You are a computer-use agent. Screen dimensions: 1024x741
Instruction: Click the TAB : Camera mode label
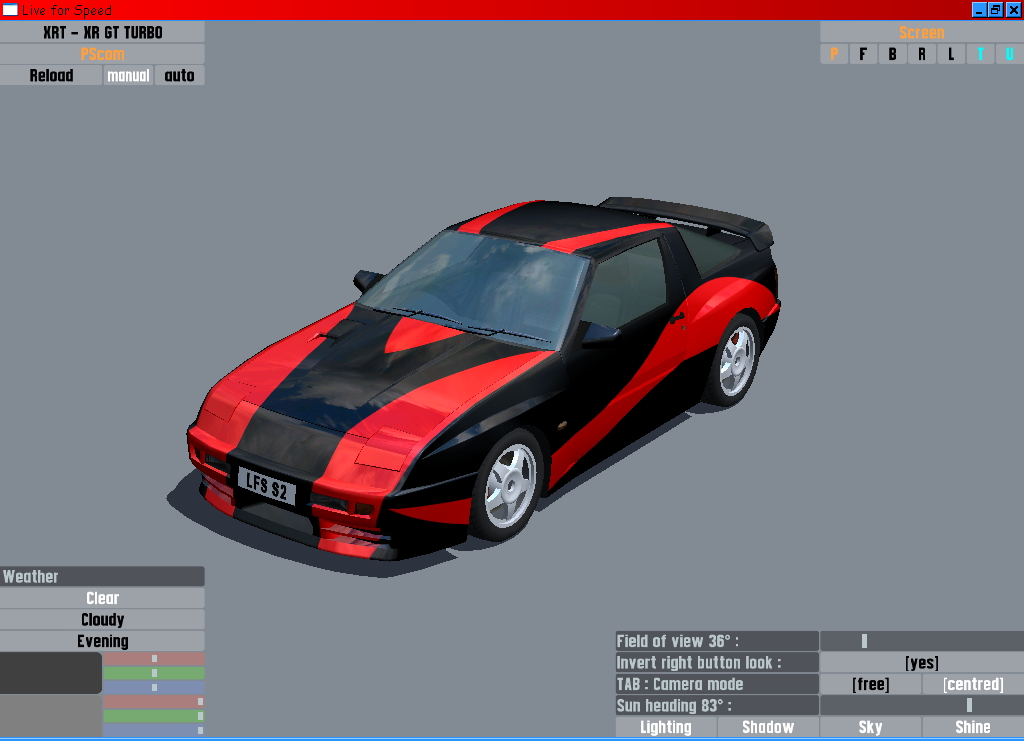point(717,684)
